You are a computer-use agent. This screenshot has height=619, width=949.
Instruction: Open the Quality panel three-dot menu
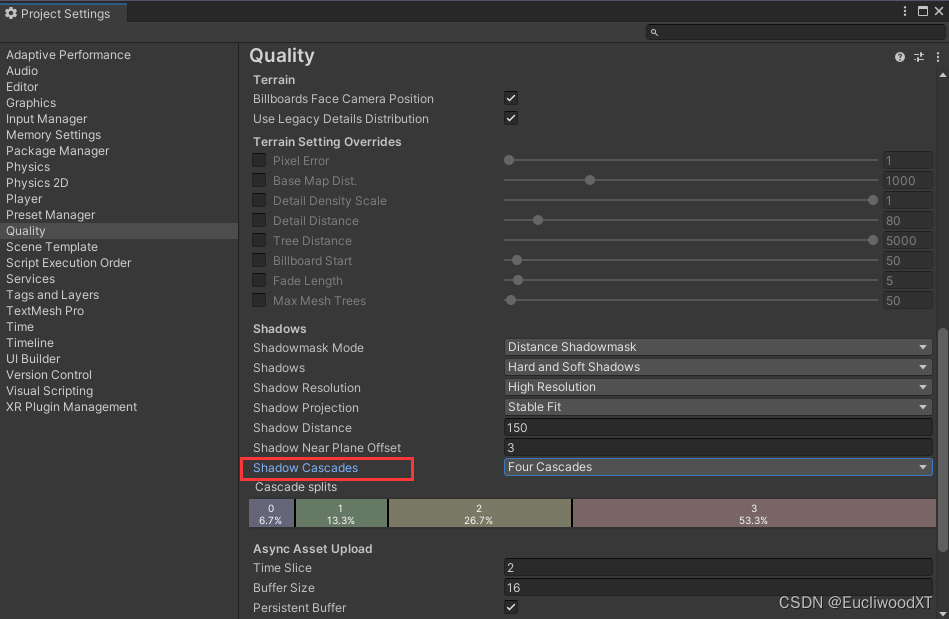click(938, 57)
